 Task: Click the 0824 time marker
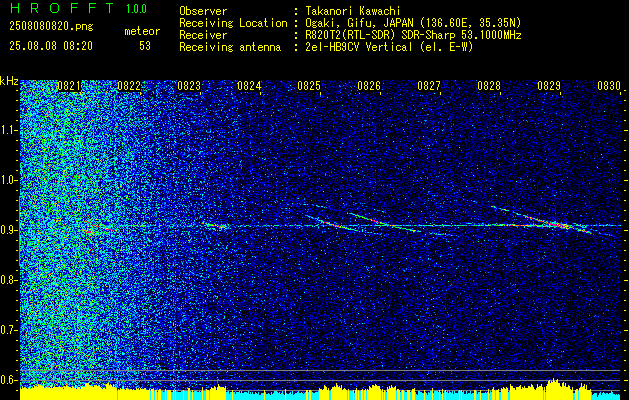point(249,86)
